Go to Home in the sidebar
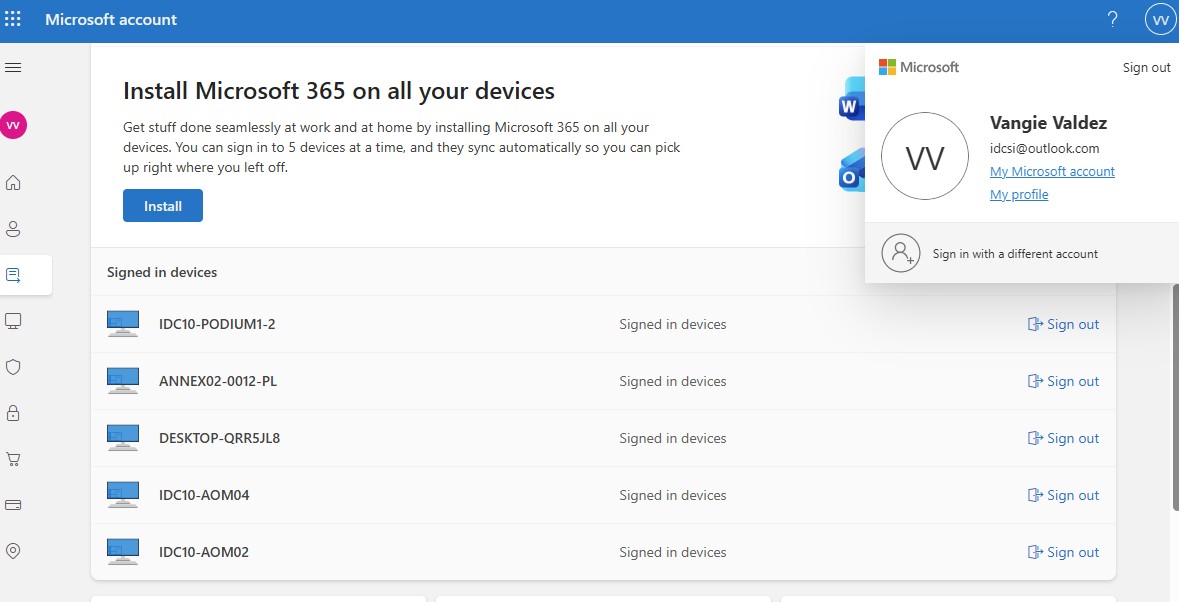 coord(13,183)
